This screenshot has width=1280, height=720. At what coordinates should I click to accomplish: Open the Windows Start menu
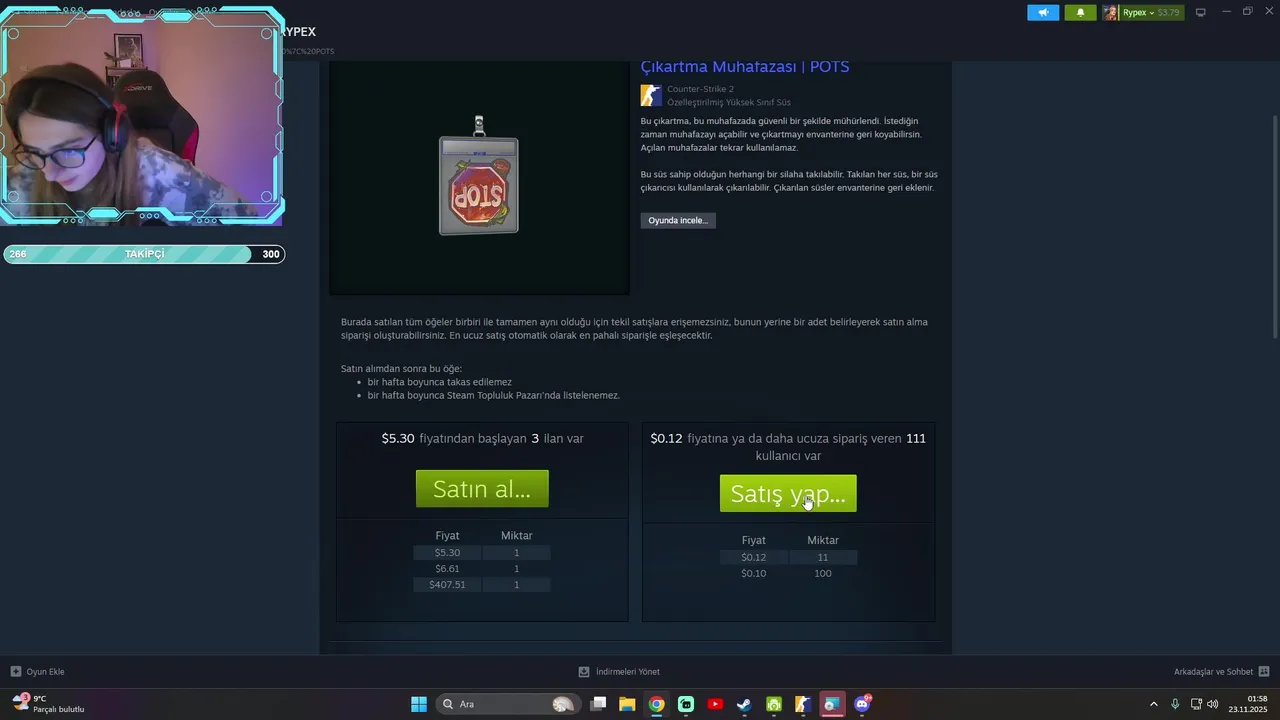point(419,704)
